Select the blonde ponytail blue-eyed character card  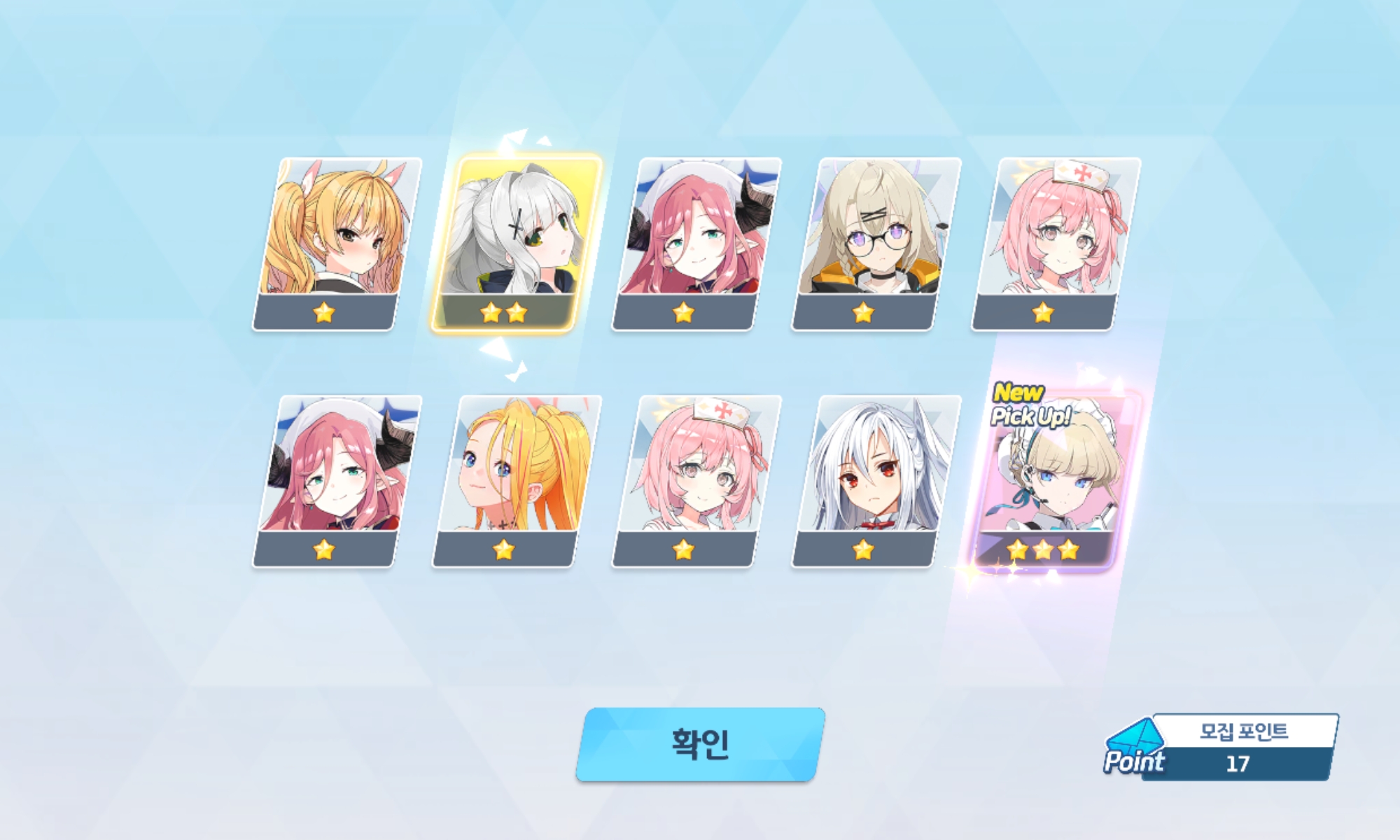[x=517, y=481]
